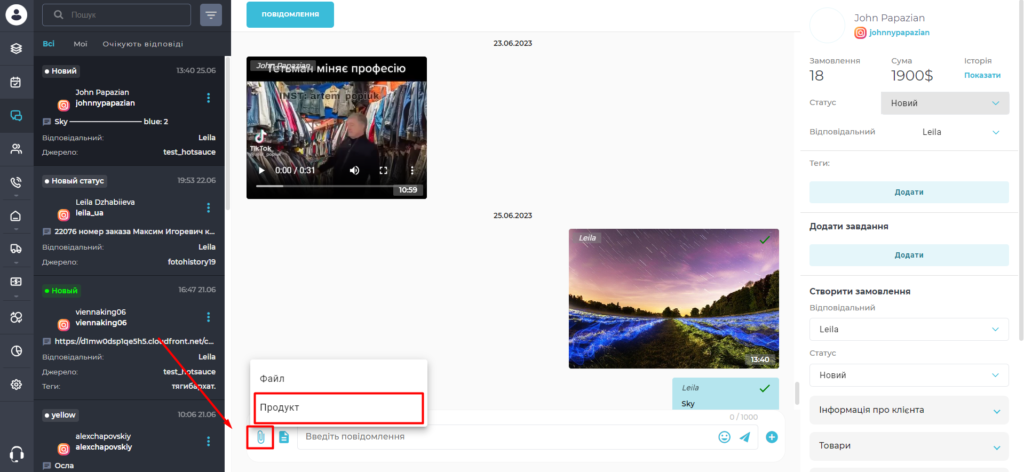The height and width of the screenshot is (472, 1024).
Task: Open the Leila Dzhabiieva conversation
Action: click(129, 221)
